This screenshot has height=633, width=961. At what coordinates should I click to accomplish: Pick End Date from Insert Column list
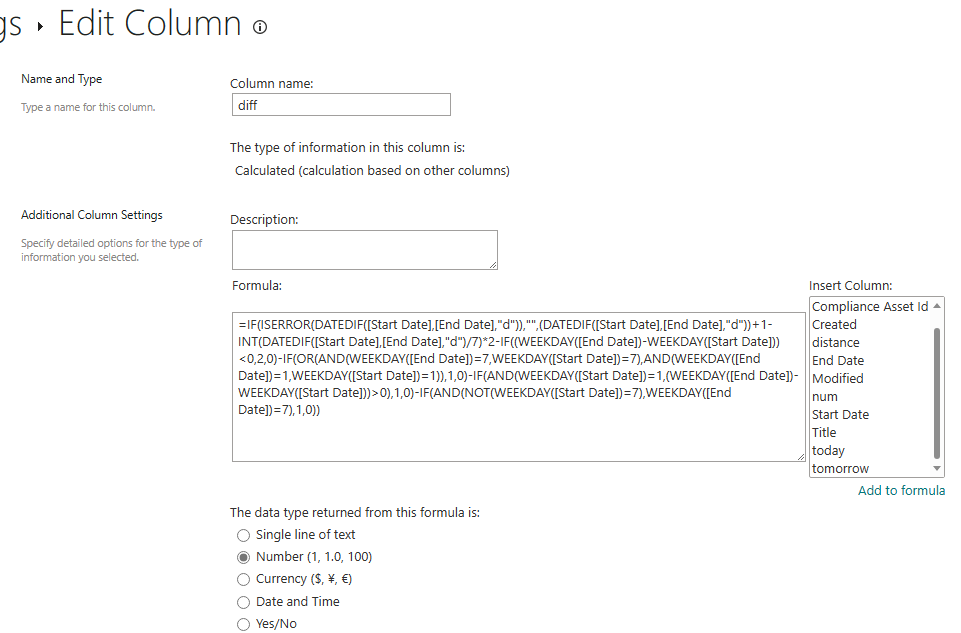click(x=870, y=360)
